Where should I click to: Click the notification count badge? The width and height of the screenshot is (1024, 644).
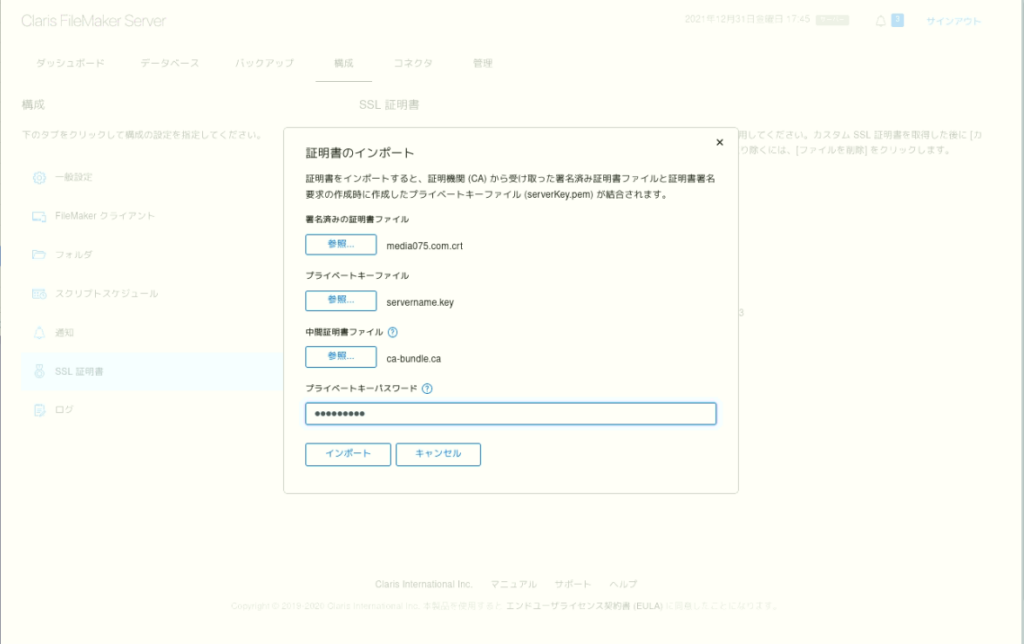tap(897, 20)
